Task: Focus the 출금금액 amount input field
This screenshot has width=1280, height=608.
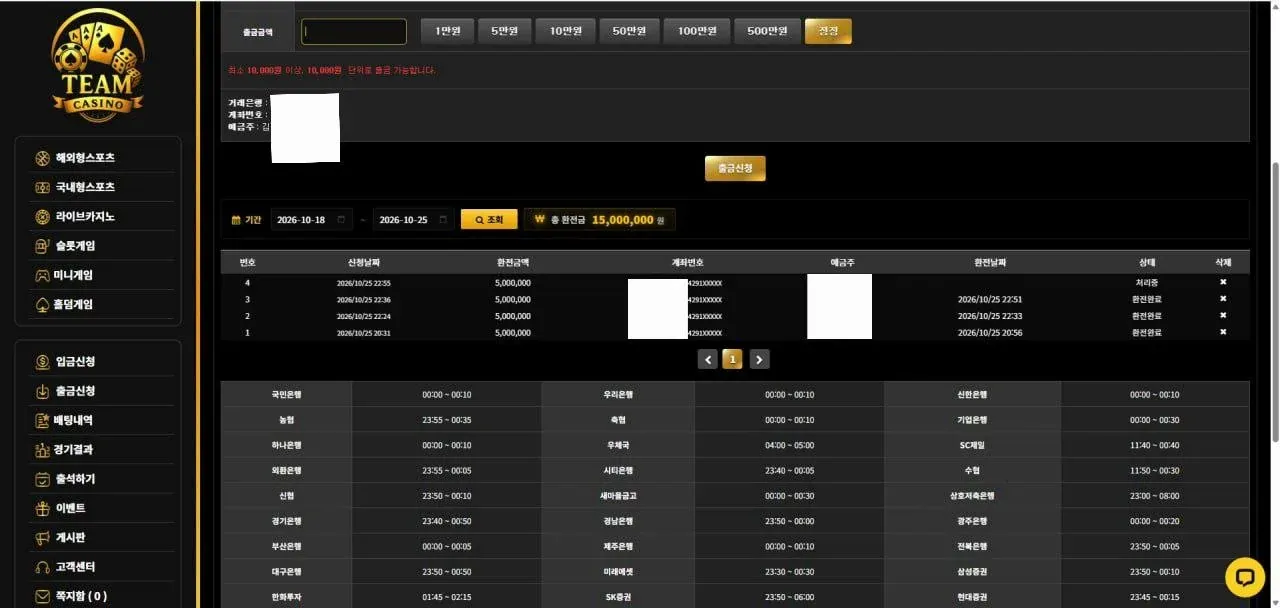Action: tap(354, 32)
